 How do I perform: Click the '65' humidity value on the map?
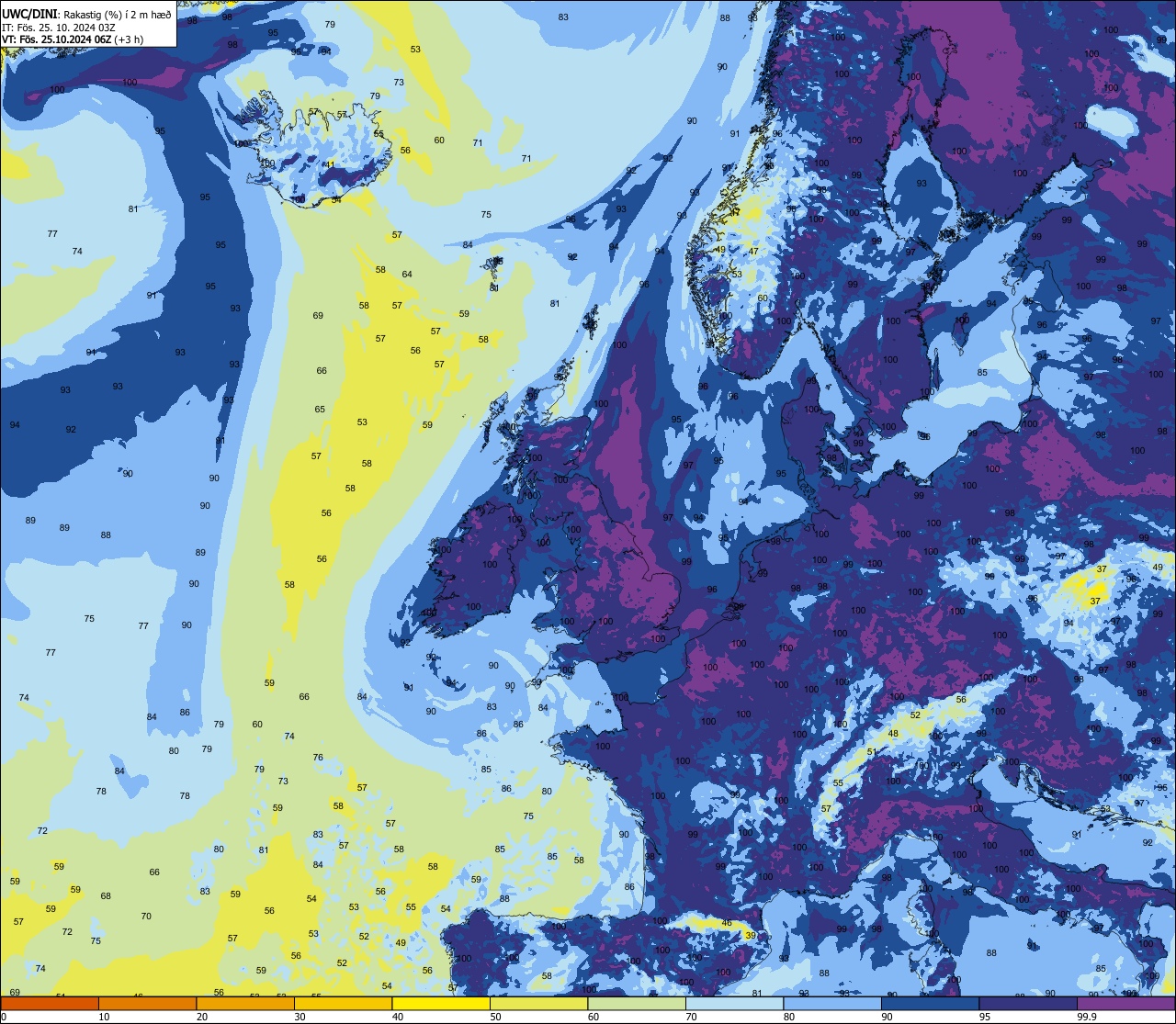pos(320,410)
